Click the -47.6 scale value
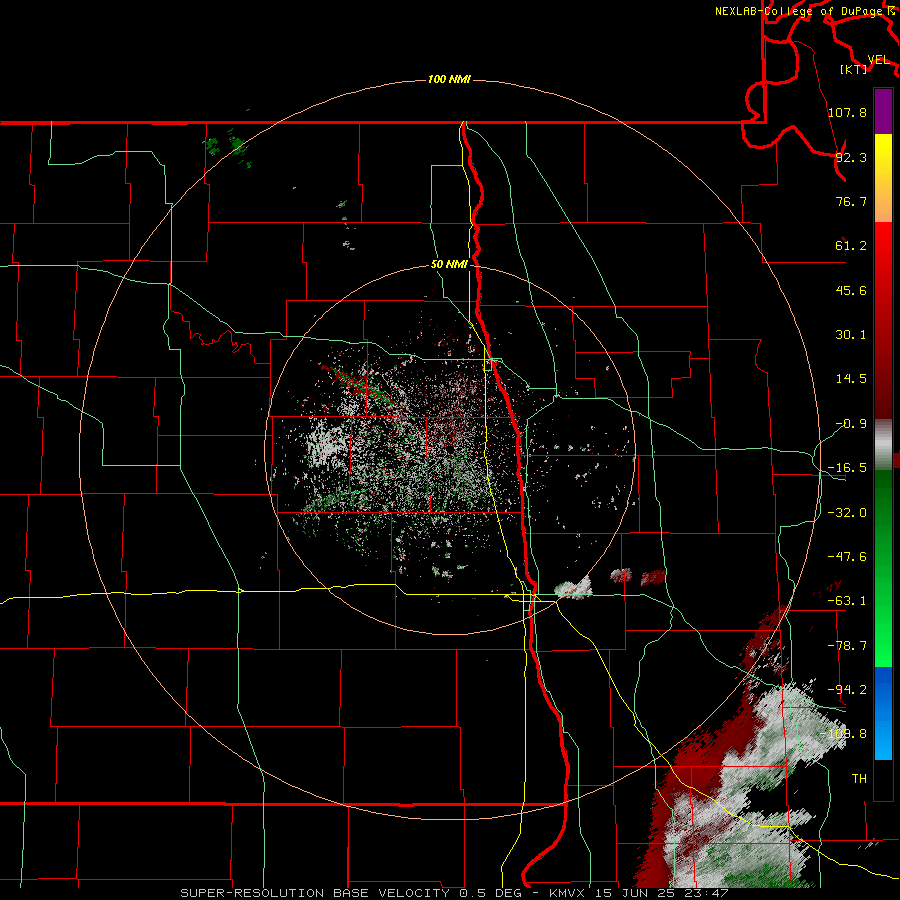The image size is (900, 900). 847,557
